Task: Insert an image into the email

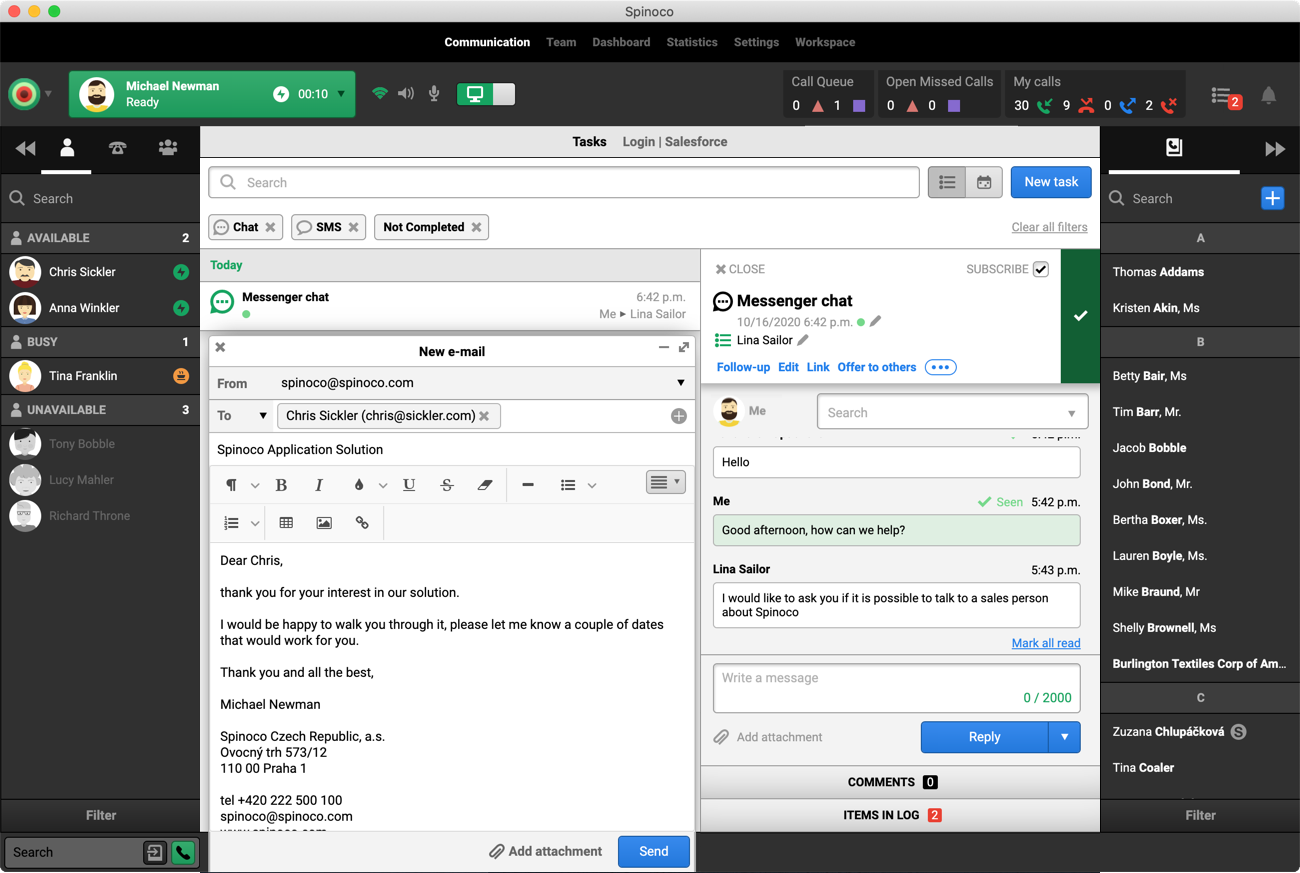Action: [324, 523]
